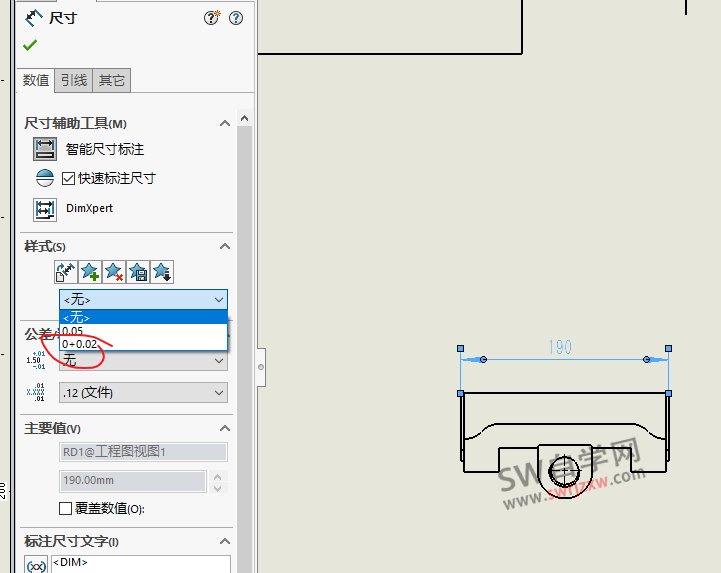This screenshot has height=573, width=721.
Task: Collapse the 样式 section
Action: (x=225, y=246)
